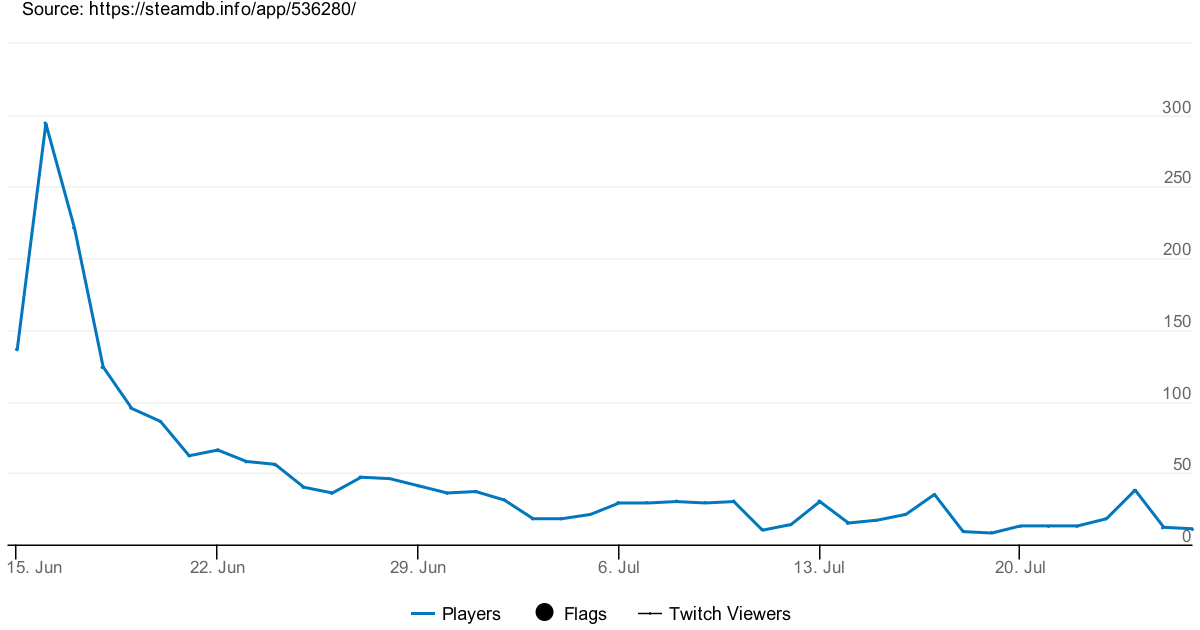Select the 15. Jun axis label
1200x630 pixels.
[x=35, y=568]
